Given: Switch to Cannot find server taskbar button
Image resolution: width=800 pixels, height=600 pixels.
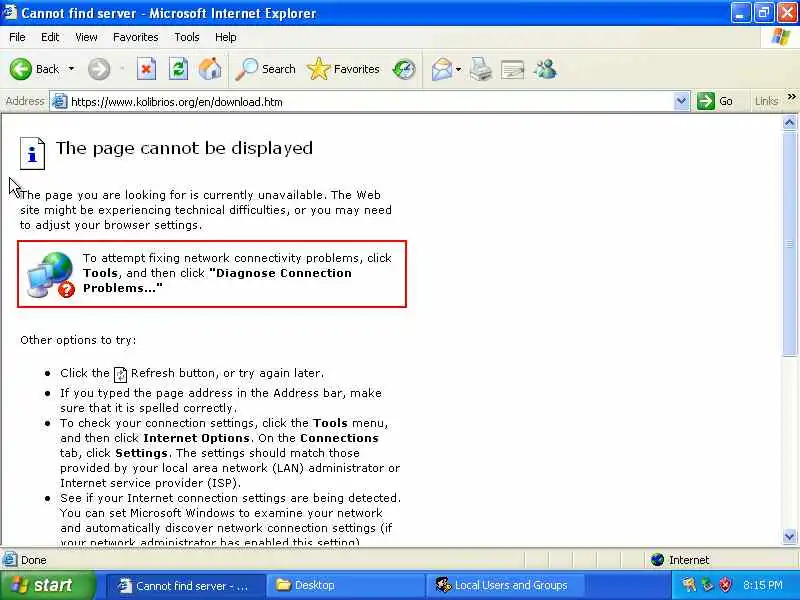Looking at the screenshot, I should (x=186, y=586).
